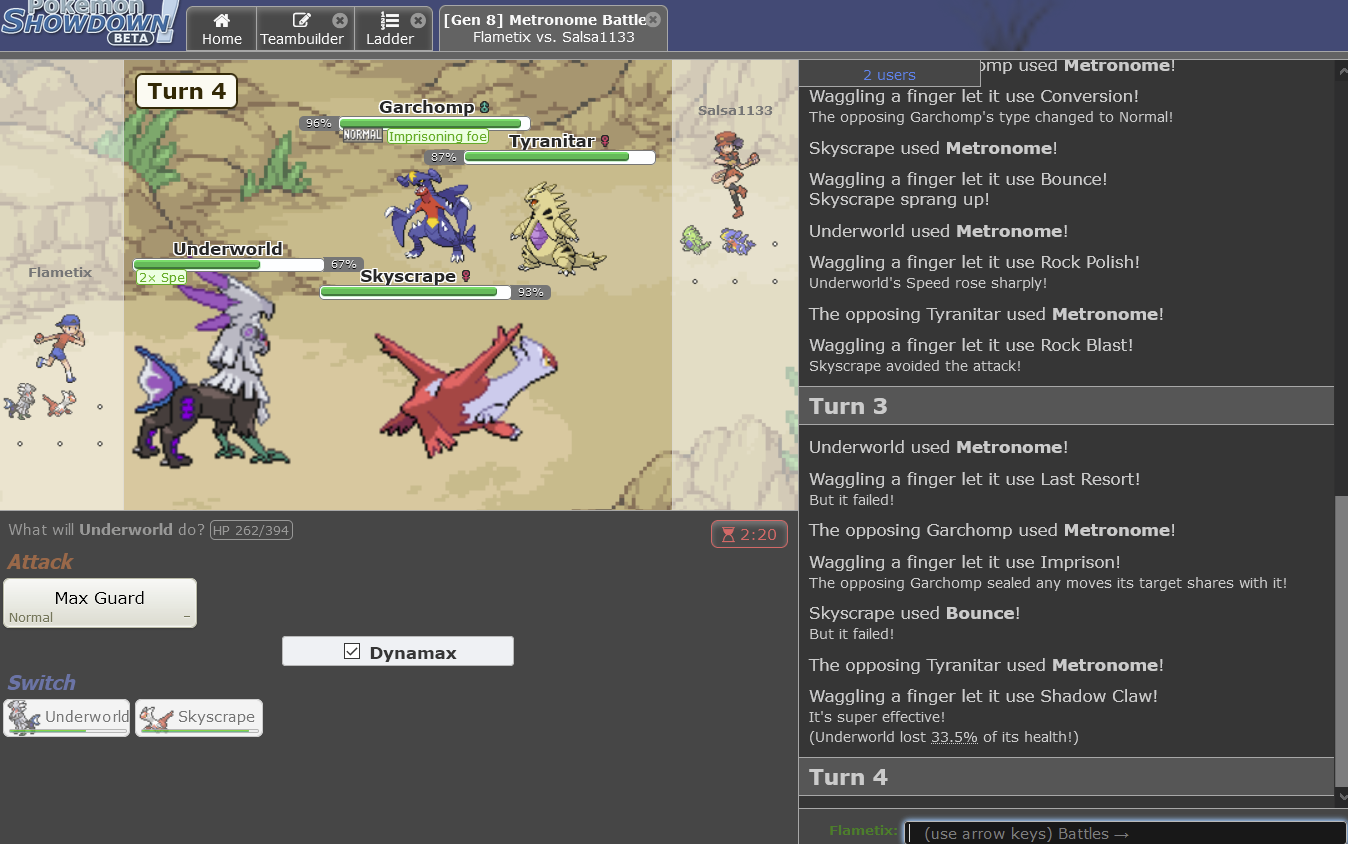Open the 2 users list
The width and height of the screenshot is (1348, 844).
[889, 74]
